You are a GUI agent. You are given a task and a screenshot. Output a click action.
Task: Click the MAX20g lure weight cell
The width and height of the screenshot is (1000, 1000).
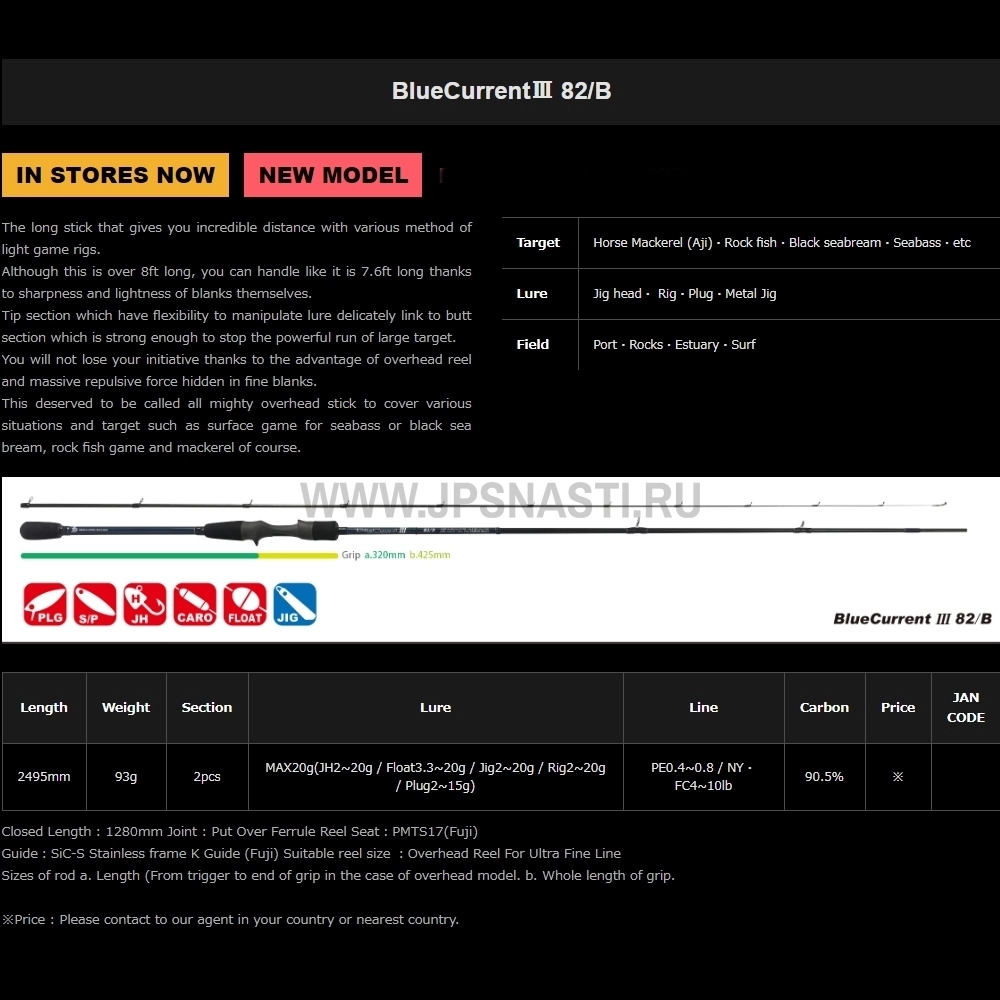coord(436,777)
